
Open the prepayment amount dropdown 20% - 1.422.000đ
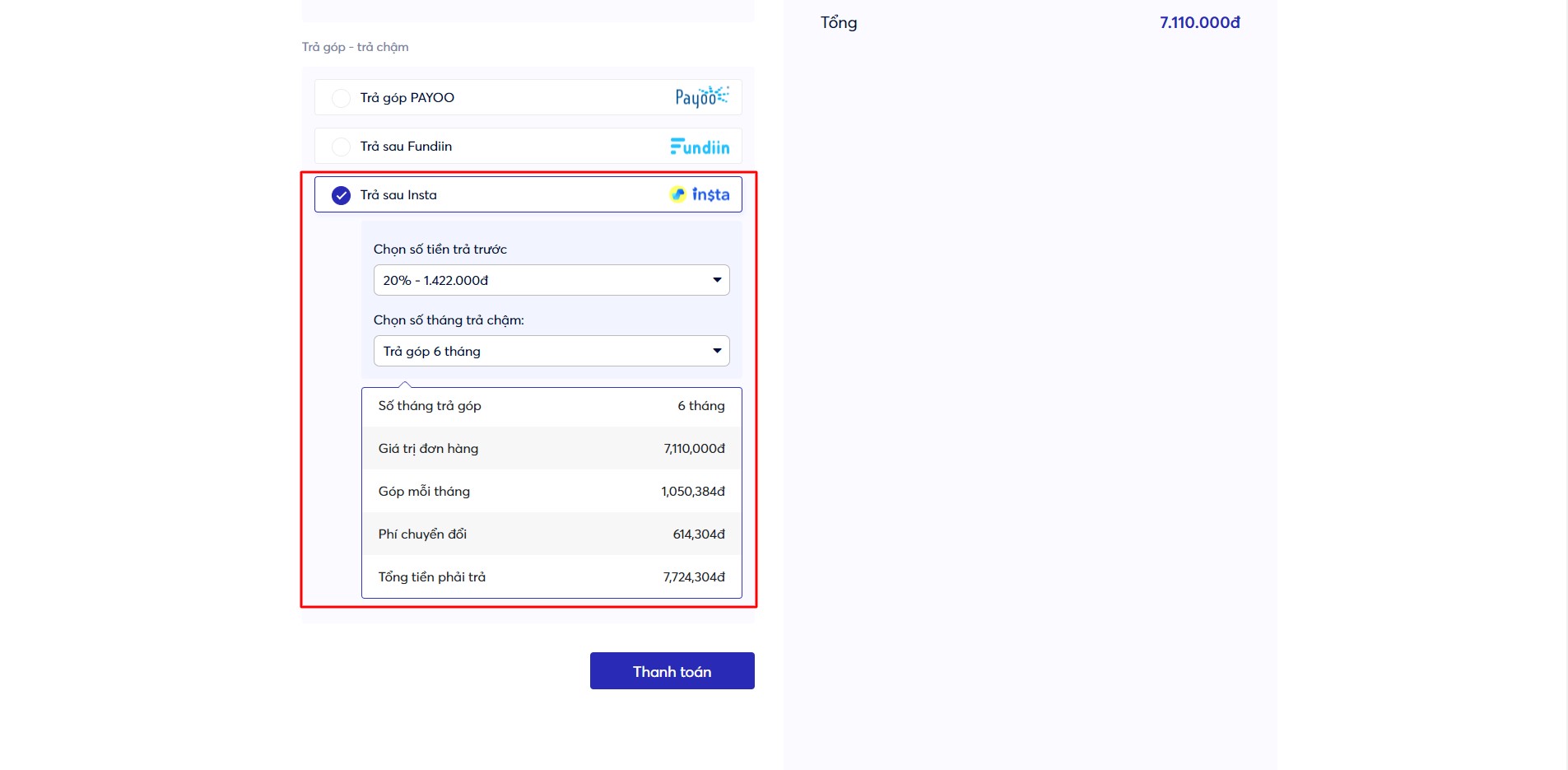tap(551, 280)
